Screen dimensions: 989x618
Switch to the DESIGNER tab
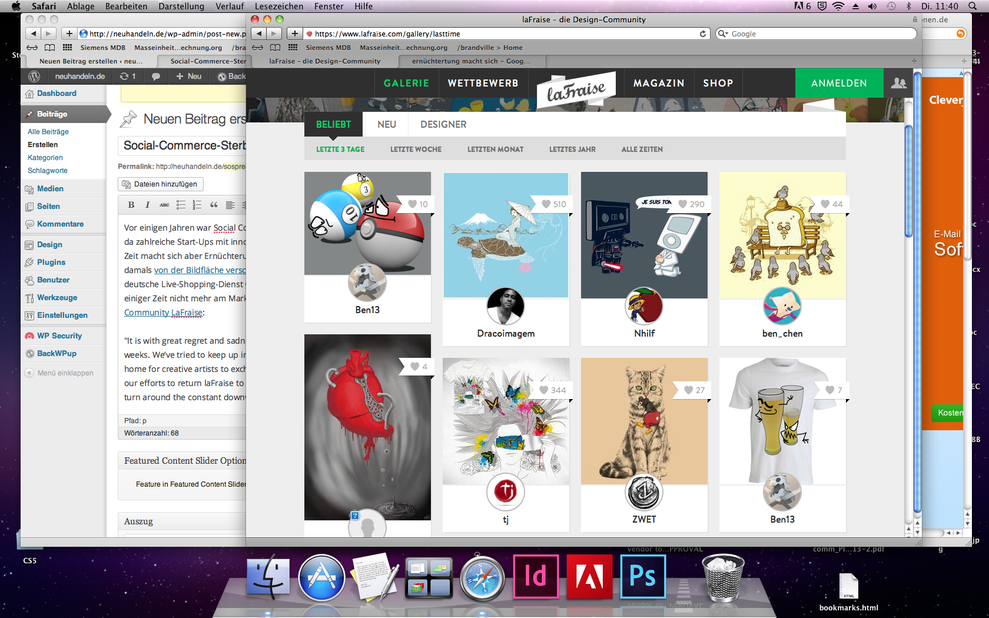443,124
